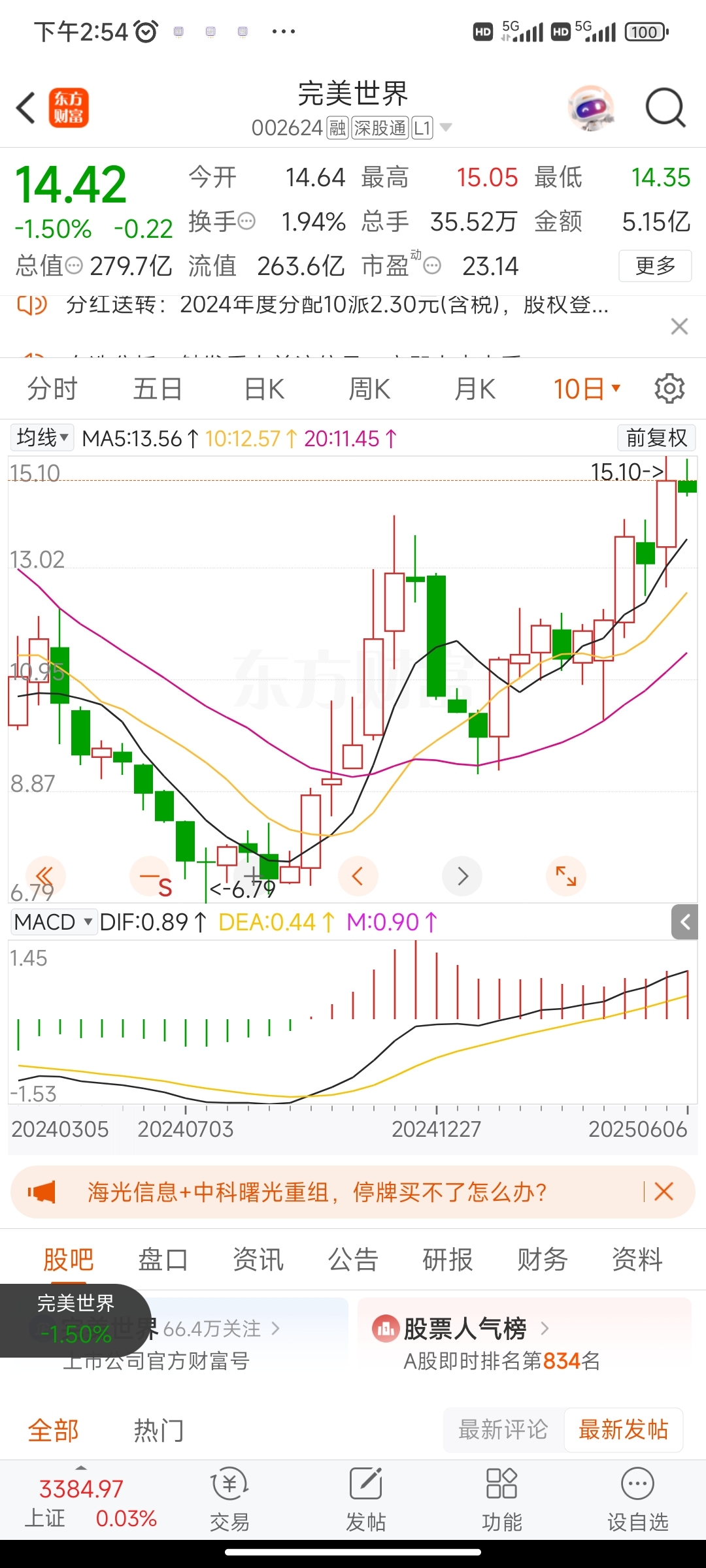Expand chart to fullscreen
Screen dimensions: 706x1568
565,876
